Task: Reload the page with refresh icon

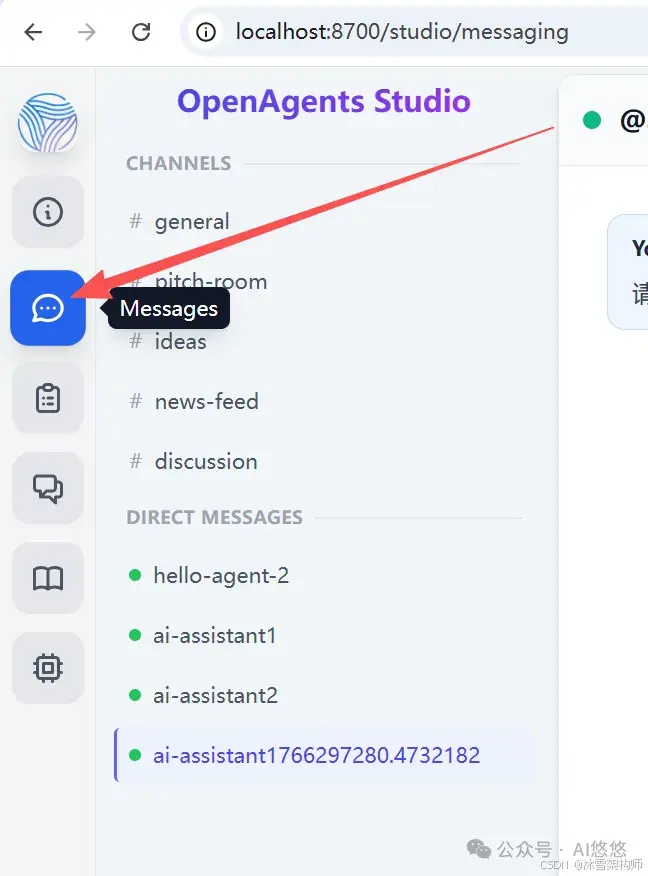Action: pos(141,32)
